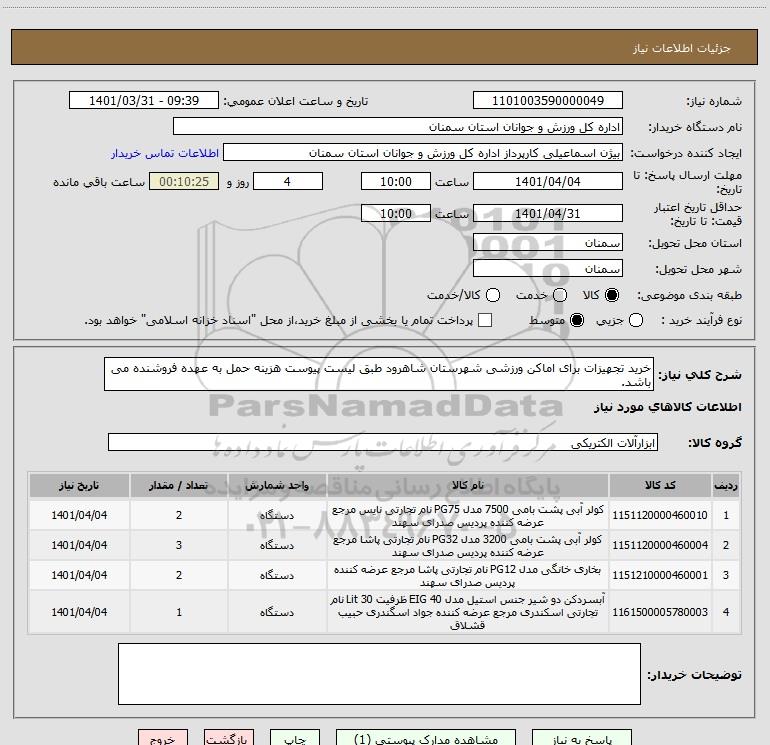Viewport: 770px width, 745px height.
Task: Click the remaining days field showing 4
Action: (288, 182)
